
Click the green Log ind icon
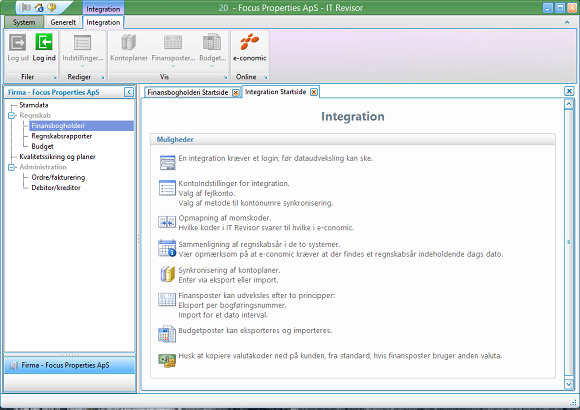click(x=44, y=42)
